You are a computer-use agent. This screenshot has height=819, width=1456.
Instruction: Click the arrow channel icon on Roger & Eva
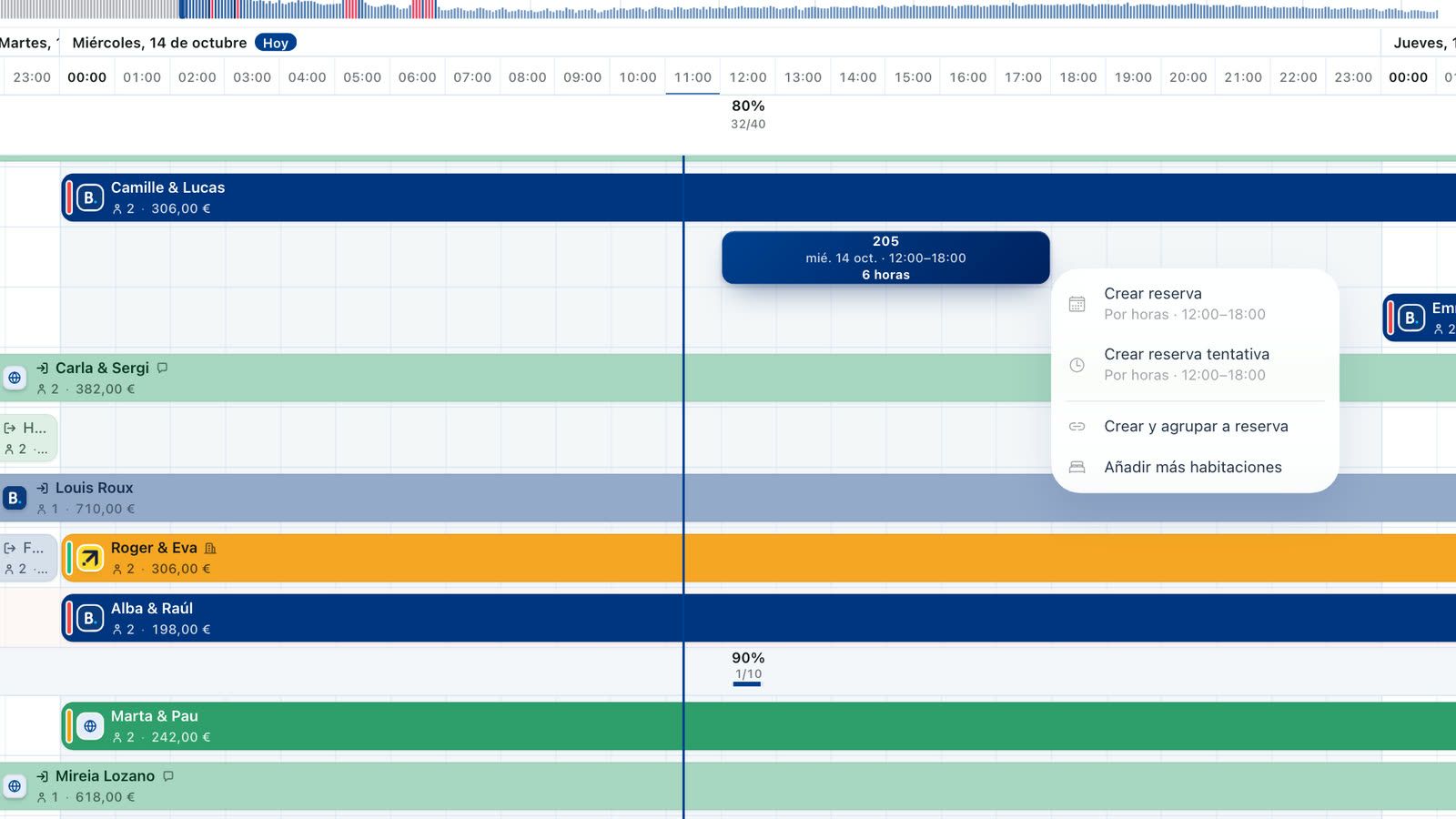90,558
